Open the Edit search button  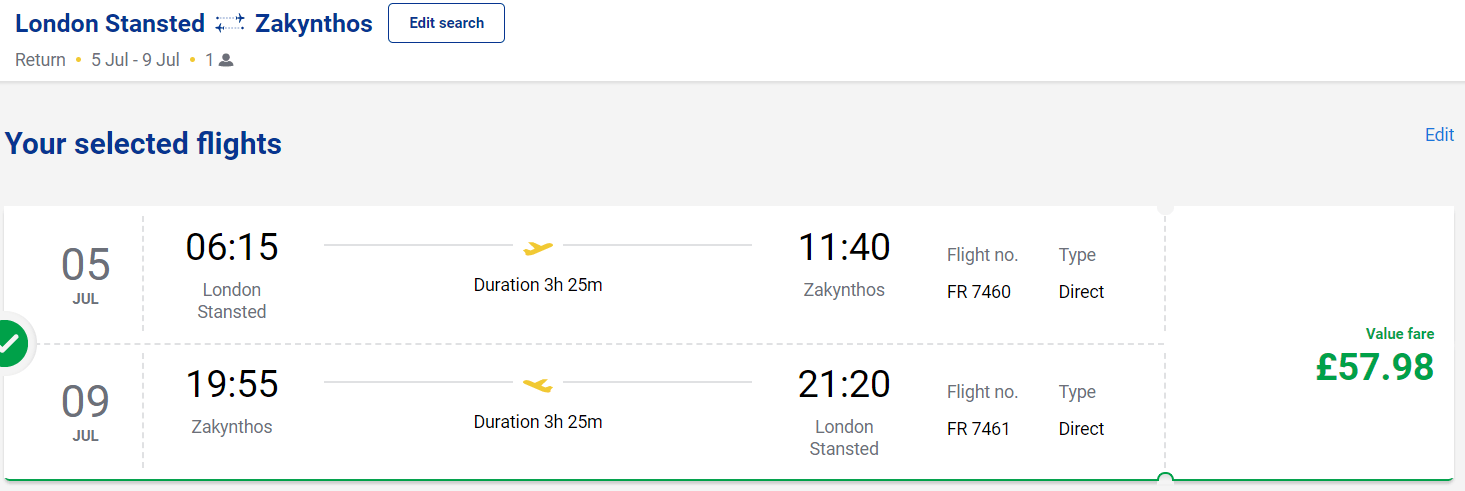point(446,23)
